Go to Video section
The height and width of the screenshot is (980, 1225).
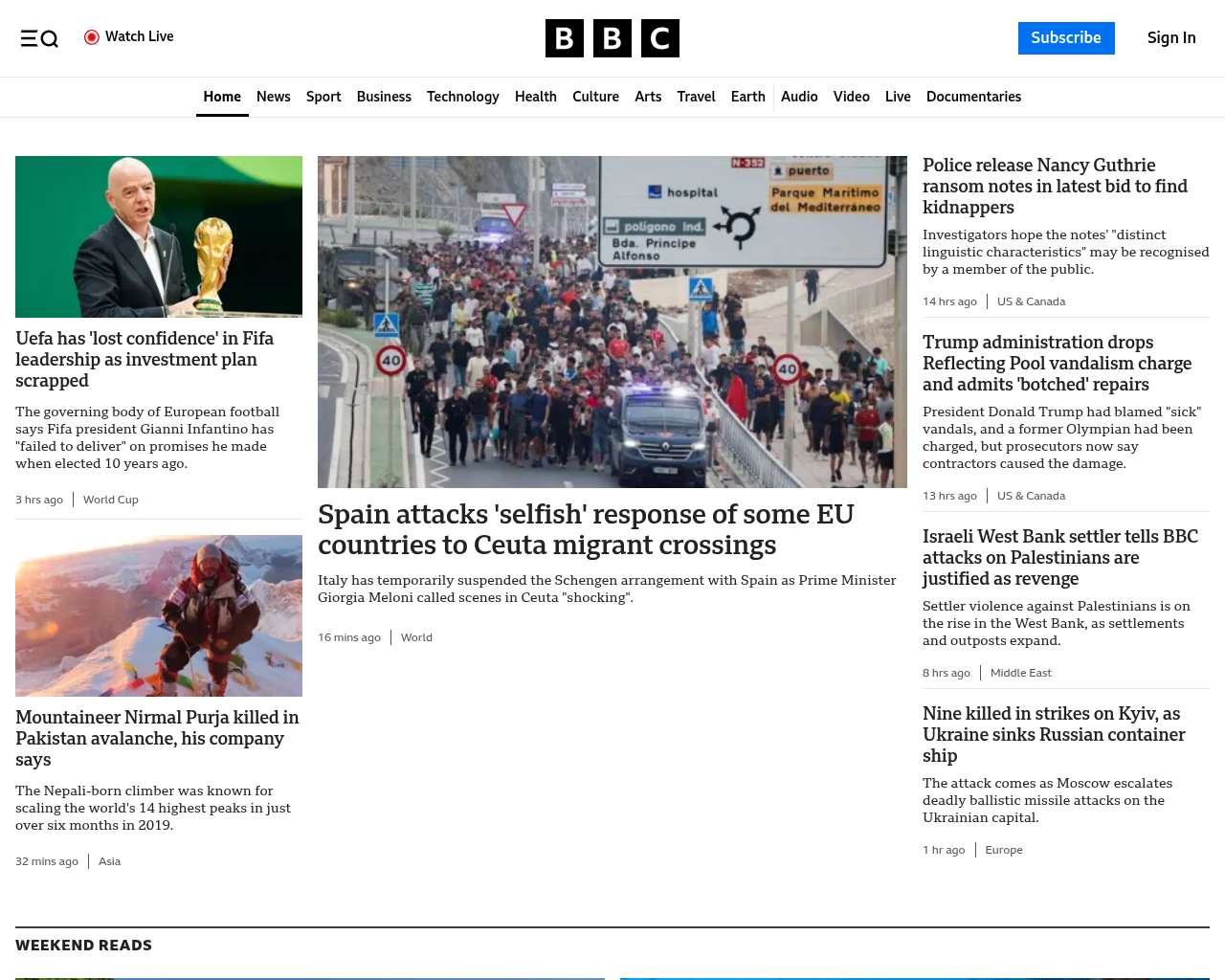[x=851, y=97]
